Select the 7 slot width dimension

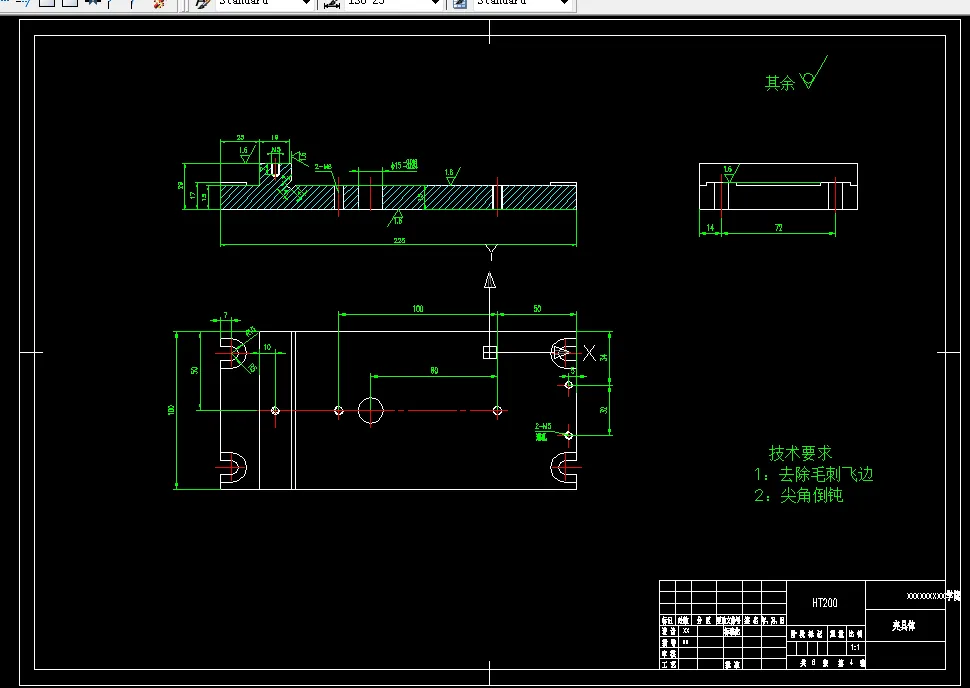tap(226, 316)
